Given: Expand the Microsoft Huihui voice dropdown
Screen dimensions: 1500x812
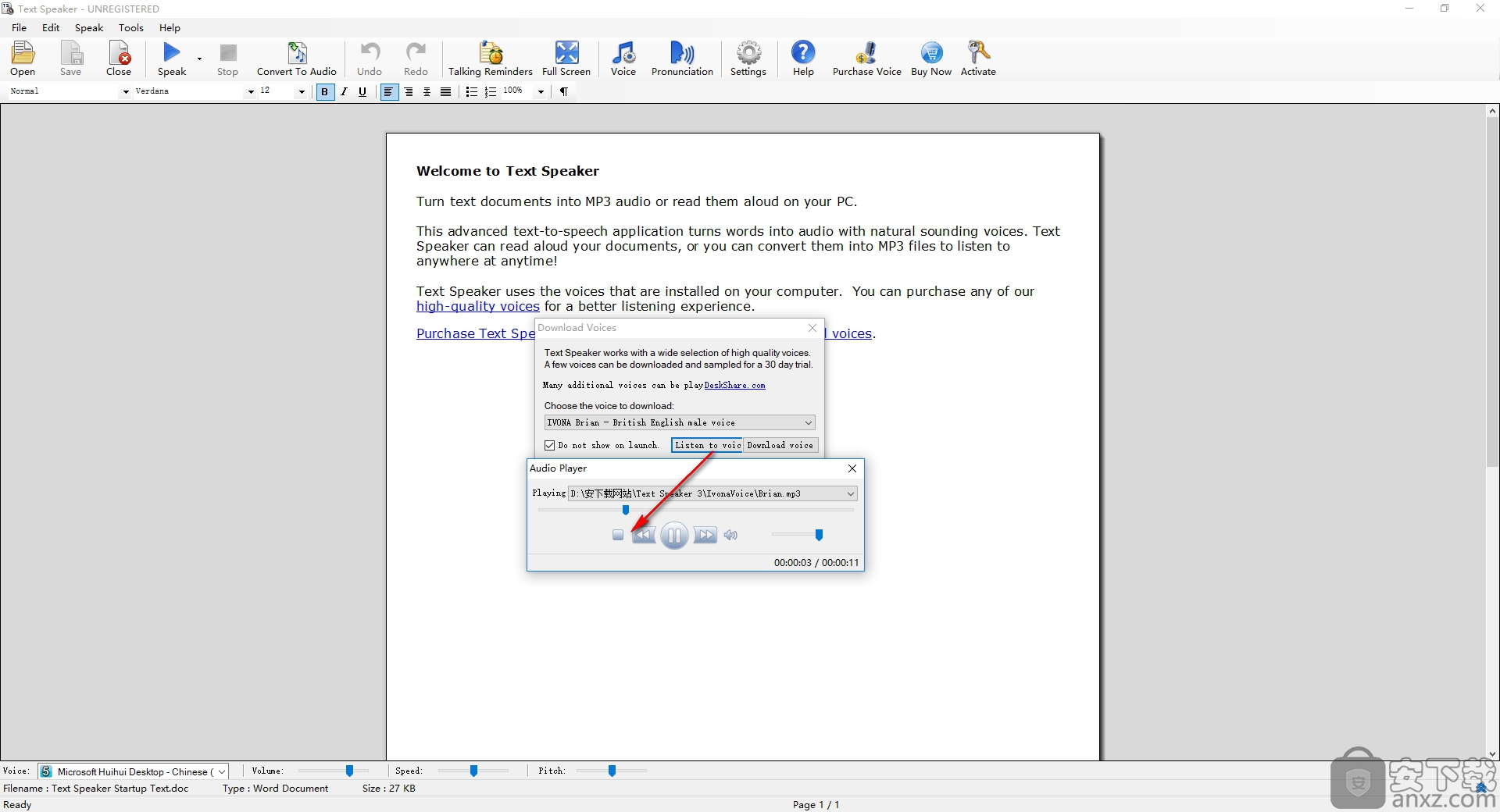Looking at the screenshot, I should [222, 772].
